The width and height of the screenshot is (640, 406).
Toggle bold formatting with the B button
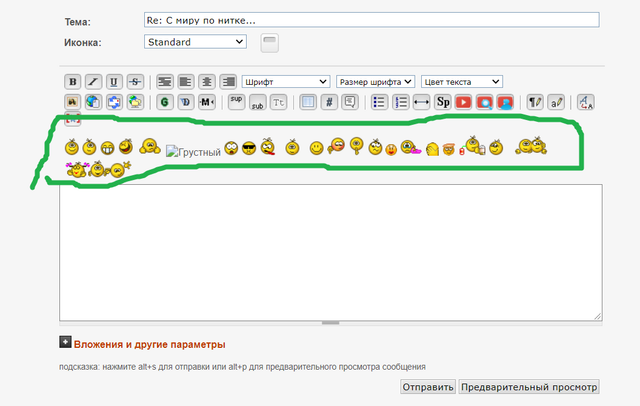[x=73, y=82]
